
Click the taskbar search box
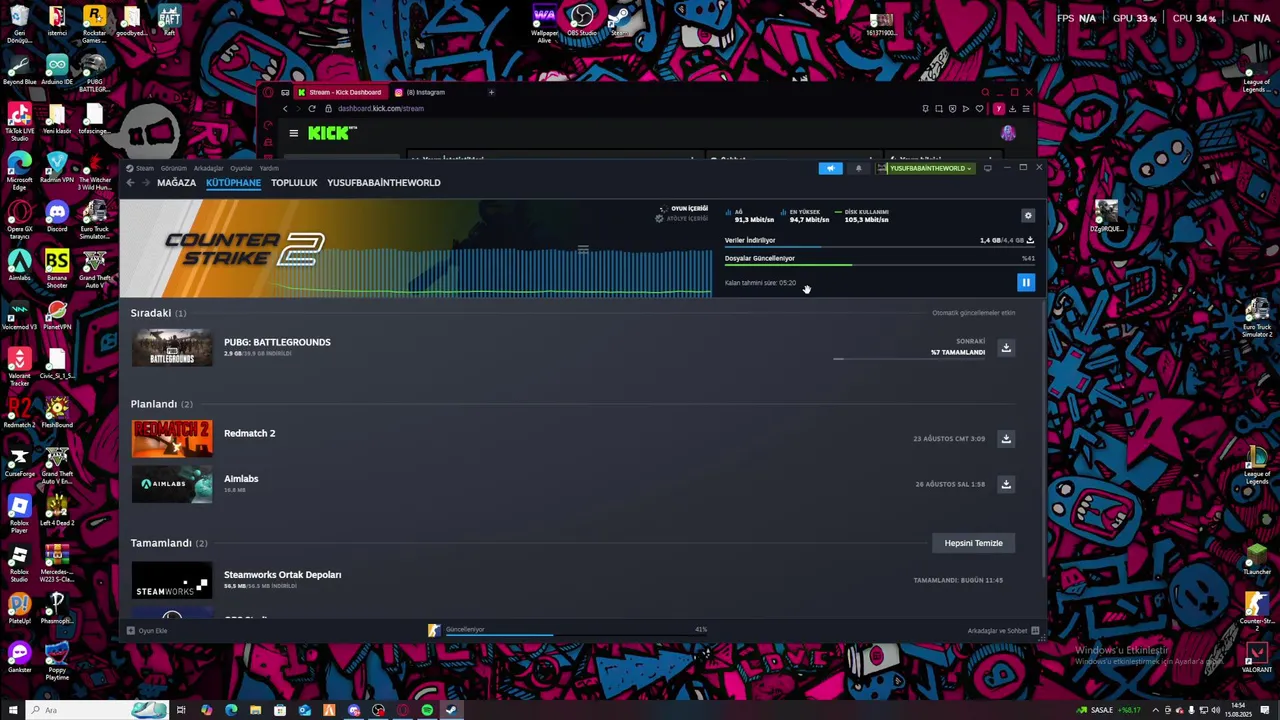[95, 710]
